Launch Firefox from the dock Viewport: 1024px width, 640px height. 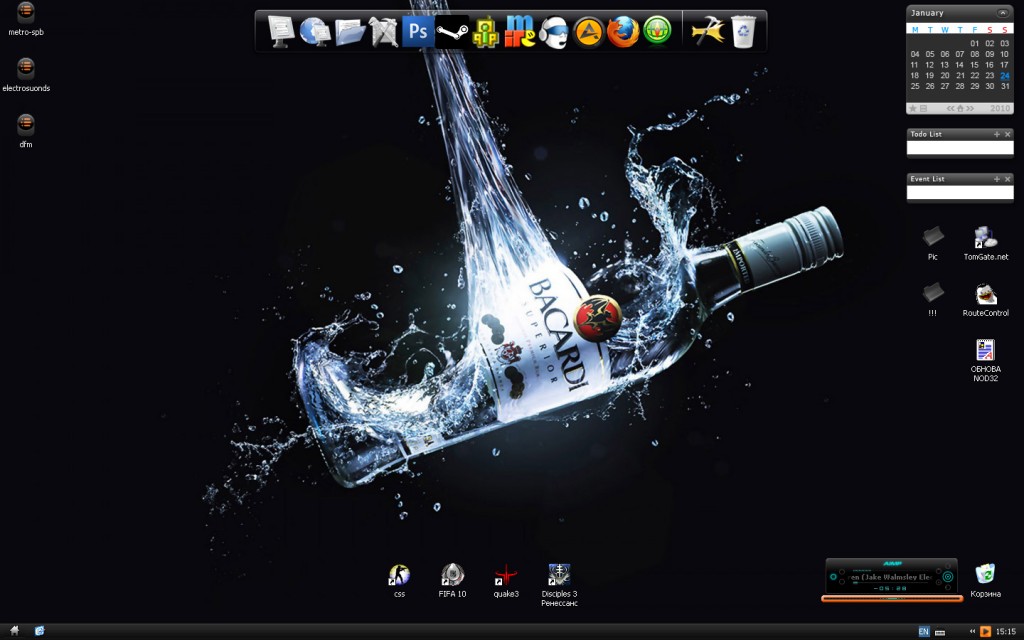[623, 32]
